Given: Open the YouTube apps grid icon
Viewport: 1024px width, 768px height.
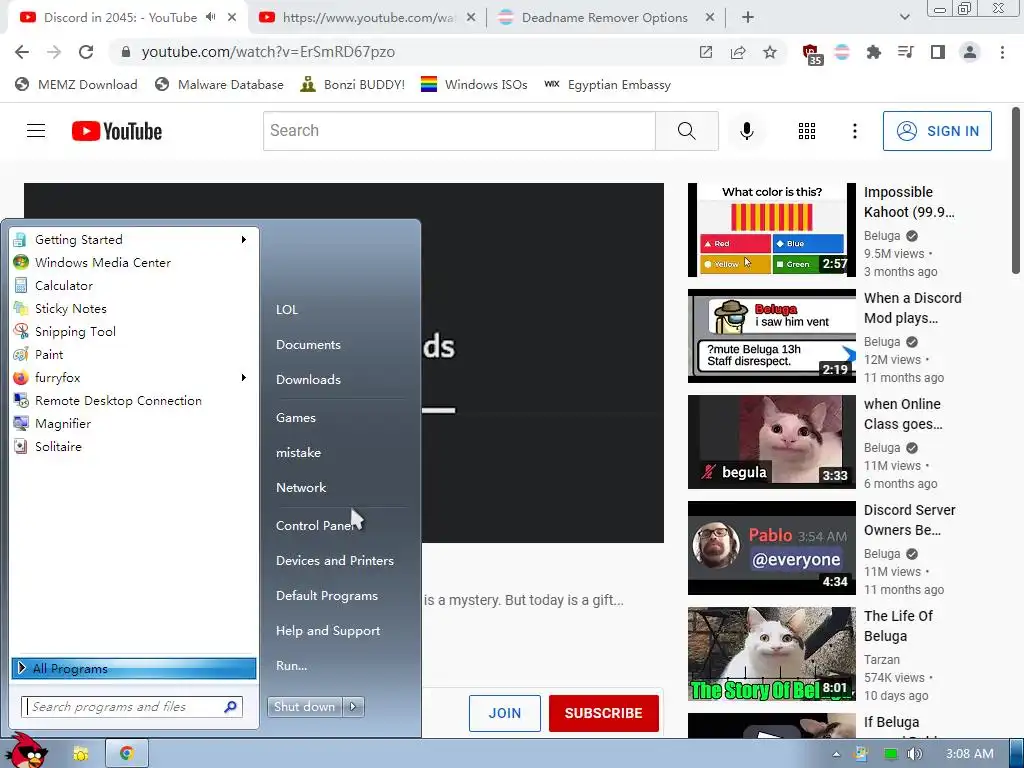Looking at the screenshot, I should 807,131.
